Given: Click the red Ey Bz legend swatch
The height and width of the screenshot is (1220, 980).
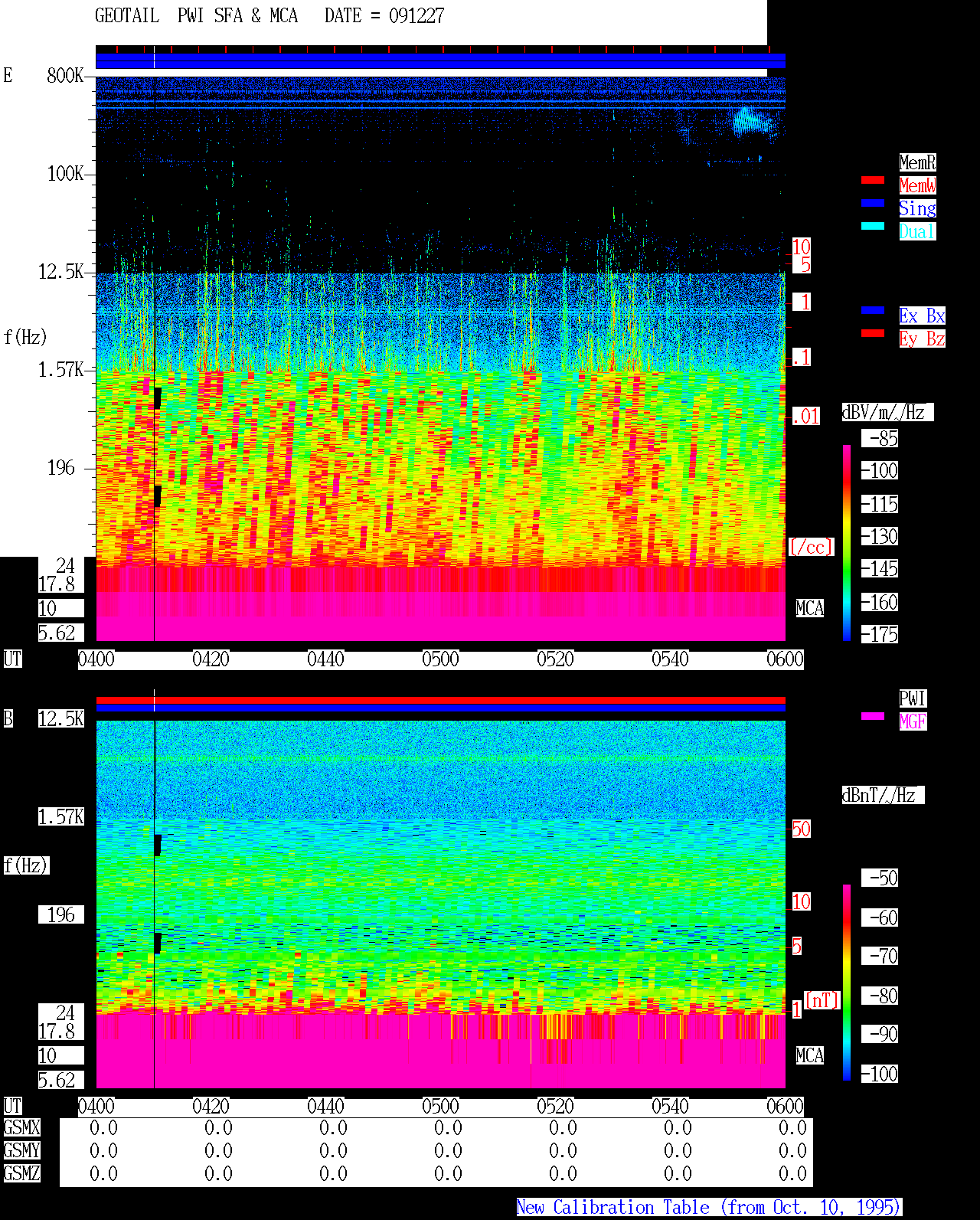Looking at the screenshot, I should click(873, 333).
